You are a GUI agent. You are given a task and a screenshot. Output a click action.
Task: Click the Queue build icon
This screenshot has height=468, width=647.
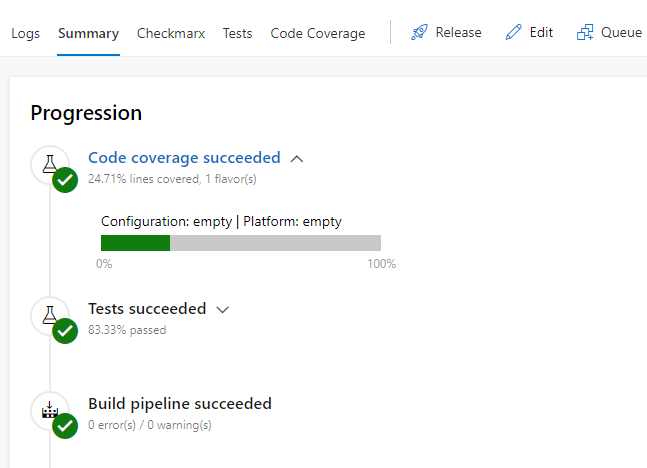[x=585, y=32]
